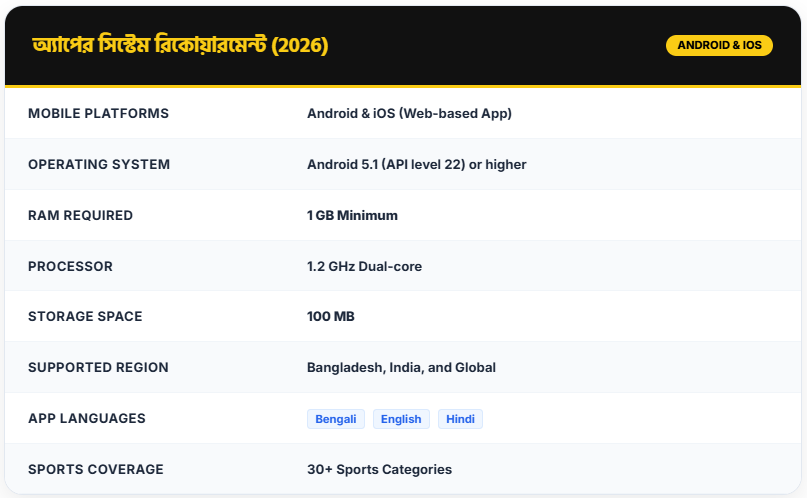Click the 'Android 5.1 (API level 22)' value

coord(416,165)
